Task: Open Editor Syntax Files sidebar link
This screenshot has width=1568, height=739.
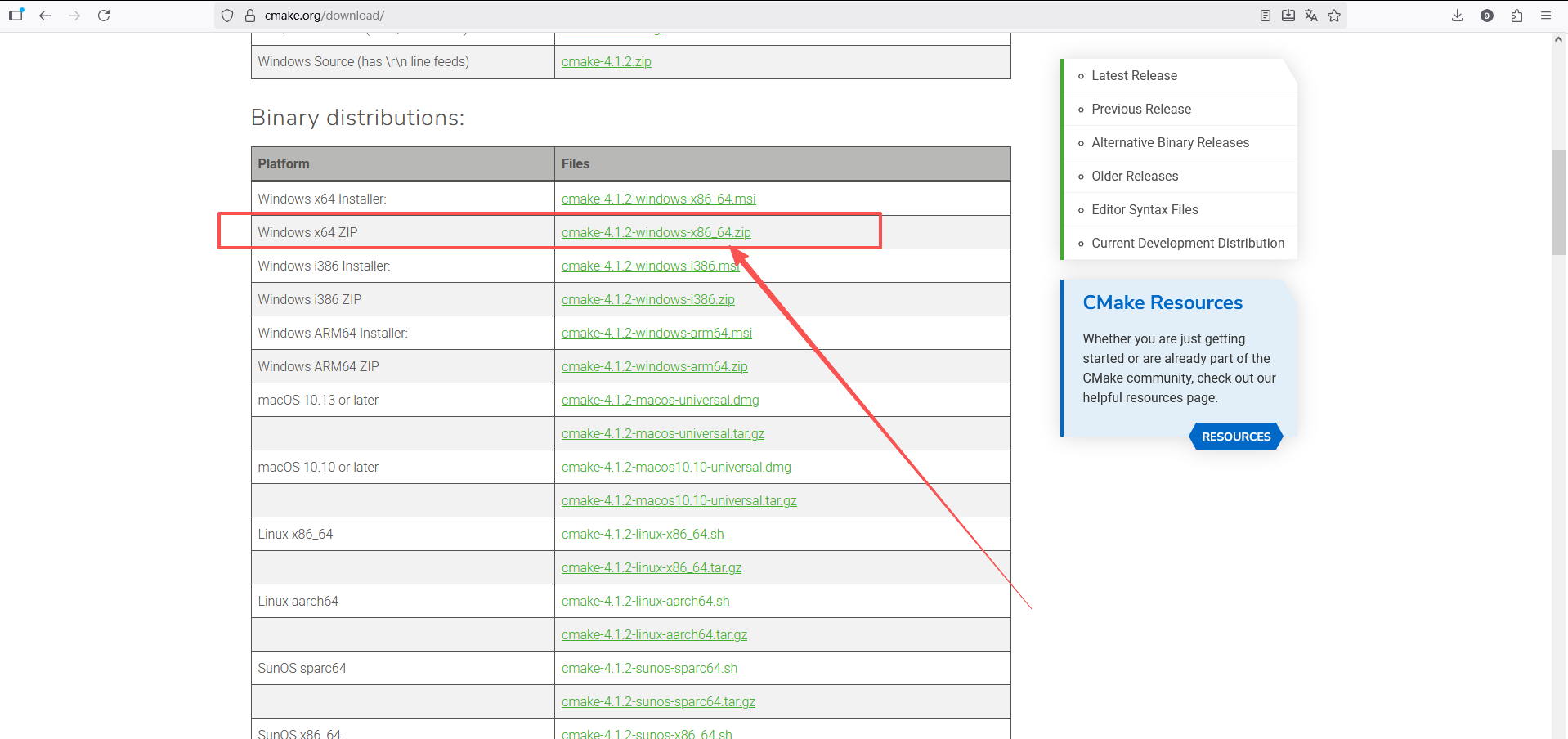Action: (x=1145, y=209)
